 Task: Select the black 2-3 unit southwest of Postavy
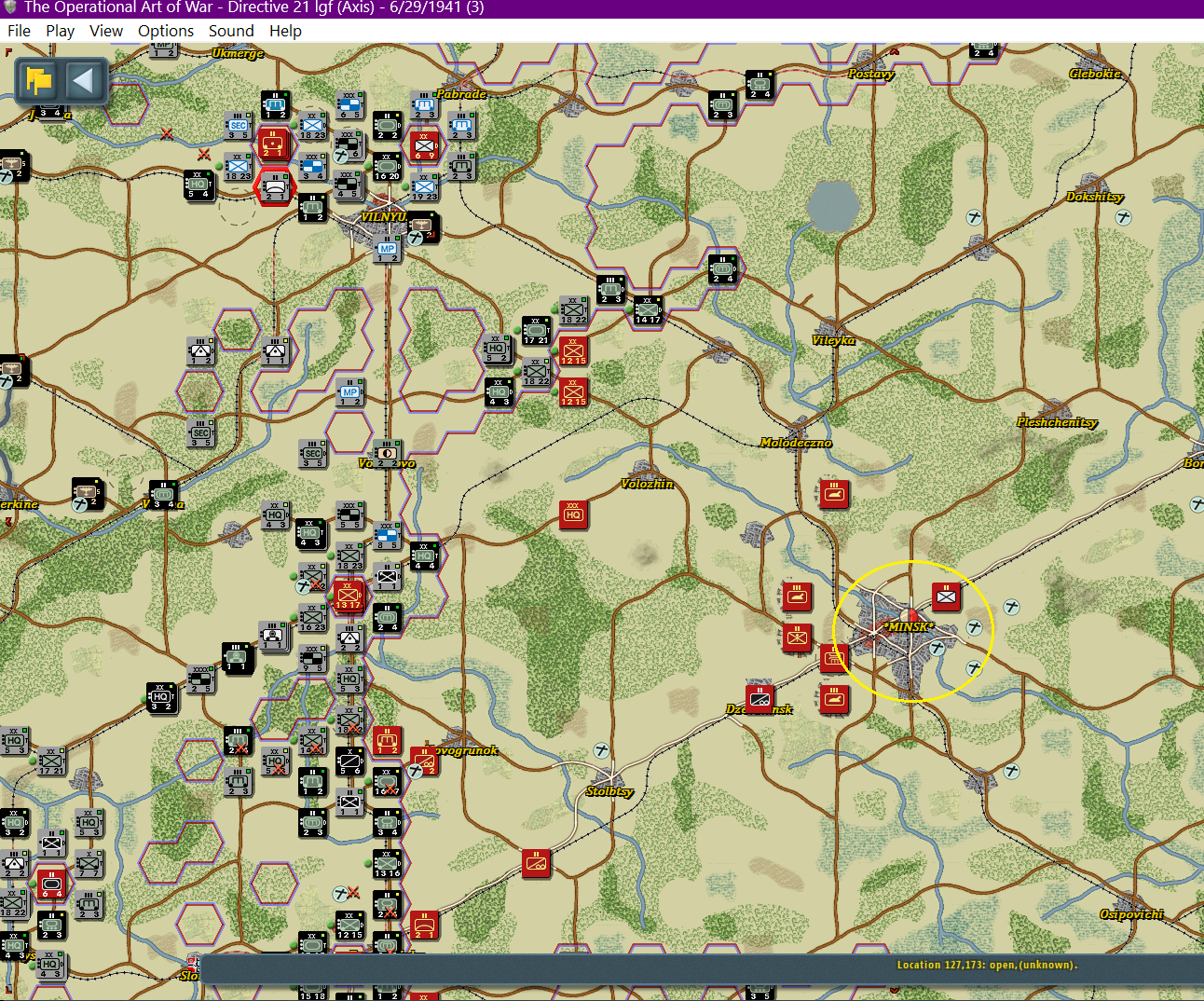(722, 105)
